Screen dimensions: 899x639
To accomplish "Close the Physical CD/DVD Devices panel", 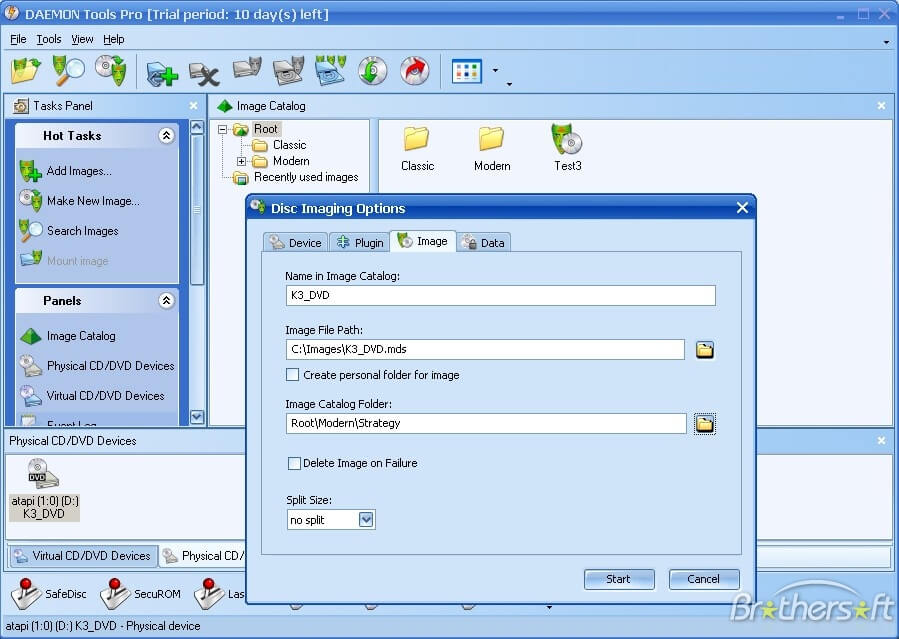I will (x=881, y=441).
